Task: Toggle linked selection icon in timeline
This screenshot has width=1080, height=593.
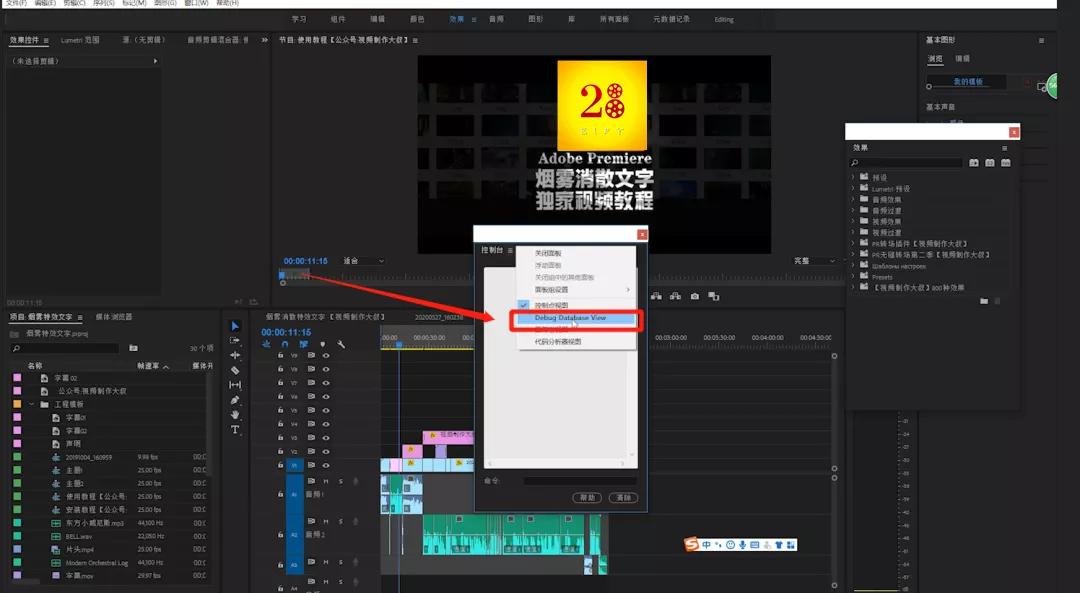Action: (303, 344)
